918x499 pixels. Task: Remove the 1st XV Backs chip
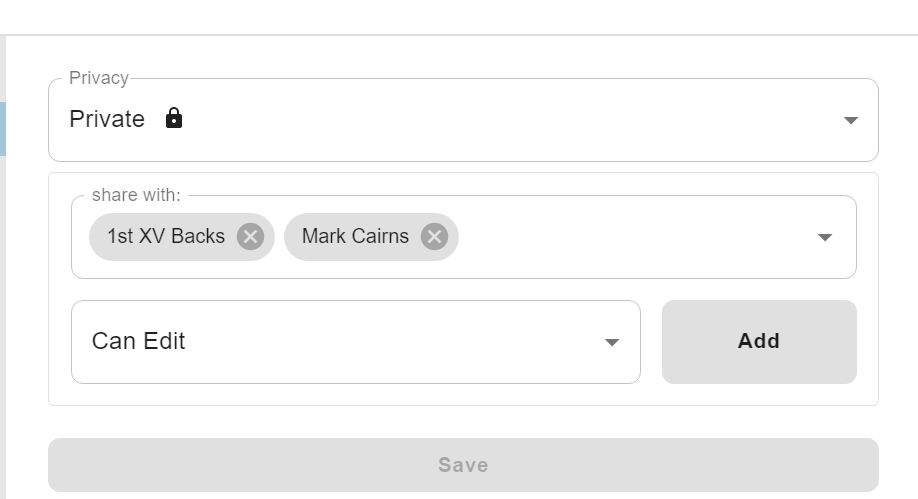click(250, 237)
